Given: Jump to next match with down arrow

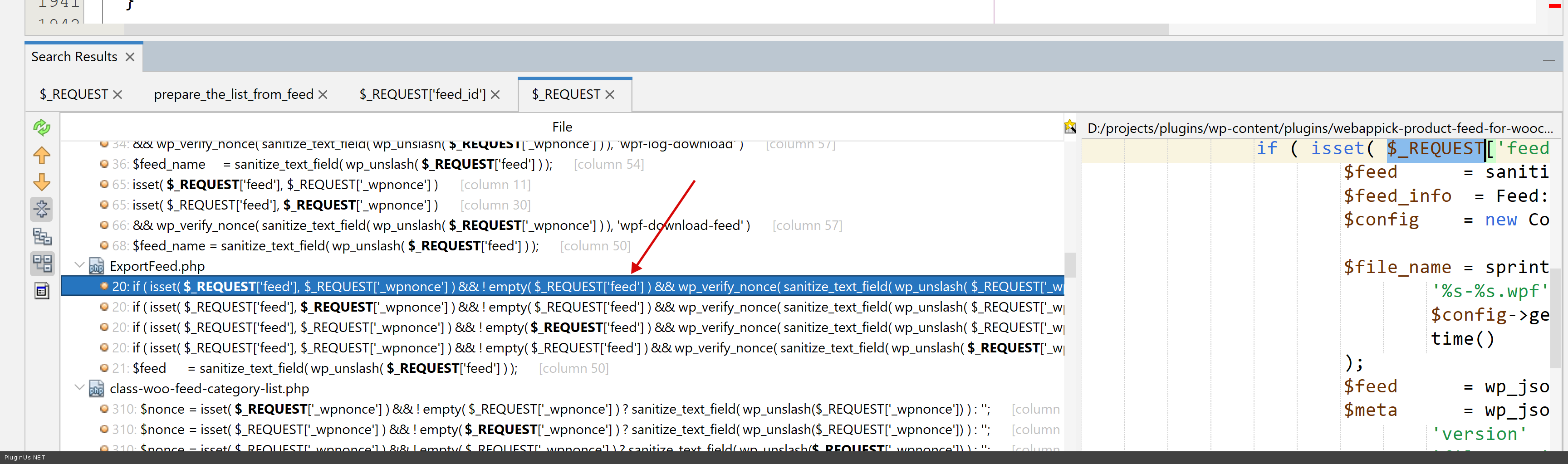Looking at the screenshot, I should tap(41, 182).
